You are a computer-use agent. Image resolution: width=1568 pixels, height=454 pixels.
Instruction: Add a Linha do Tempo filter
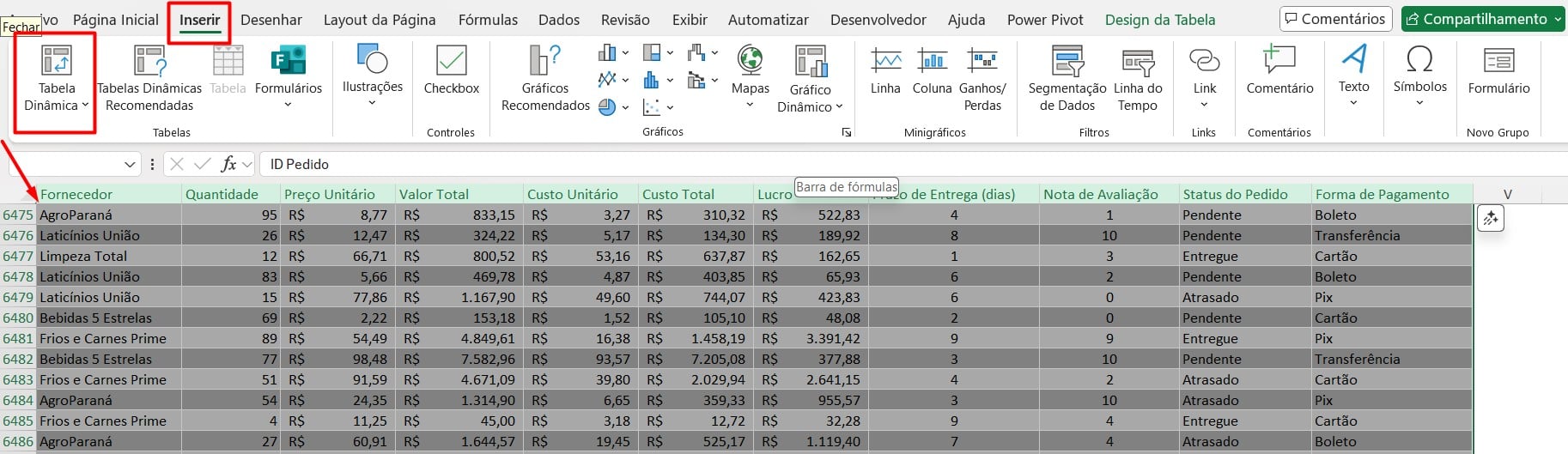pyautogui.click(x=1138, y=78)
